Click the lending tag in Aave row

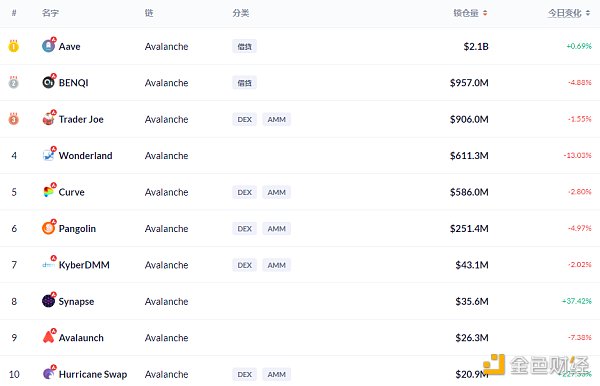click(245, 46)
